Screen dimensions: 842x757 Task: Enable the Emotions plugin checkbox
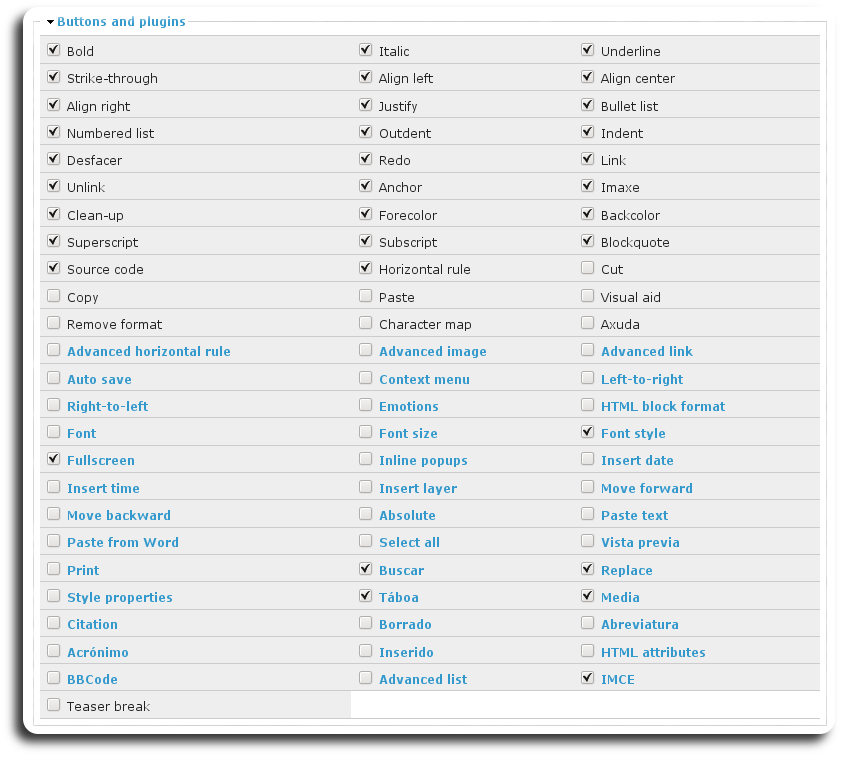[x=366, y=405]
